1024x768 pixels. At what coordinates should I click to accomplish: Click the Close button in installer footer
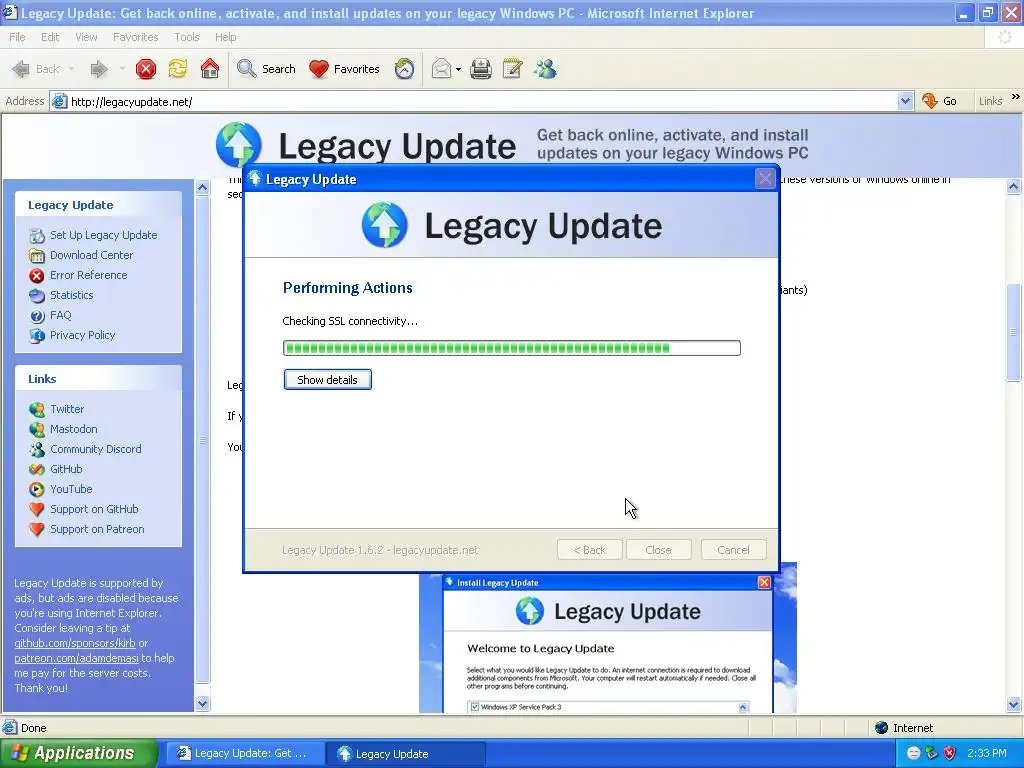(x=658, y=550)
